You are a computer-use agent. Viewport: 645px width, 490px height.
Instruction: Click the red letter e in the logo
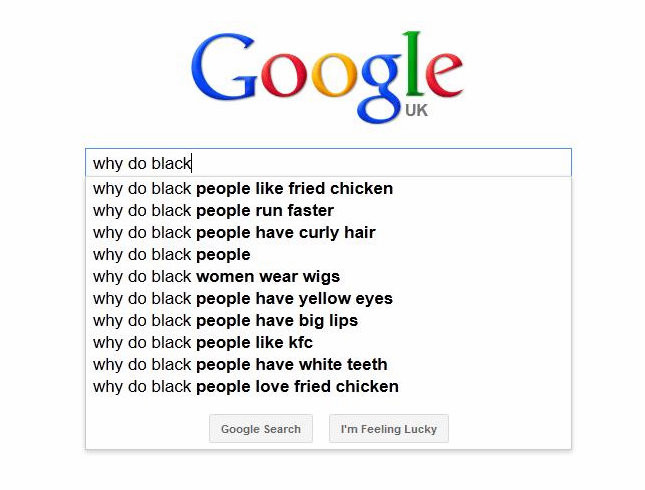pyautogui.click(x=444, y=75)
